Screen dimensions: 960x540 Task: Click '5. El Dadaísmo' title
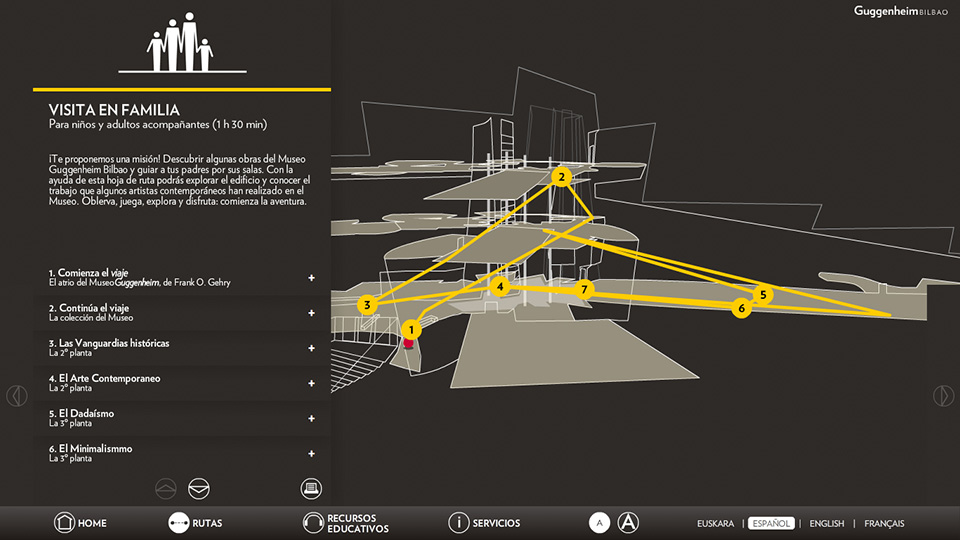point(81,413)
